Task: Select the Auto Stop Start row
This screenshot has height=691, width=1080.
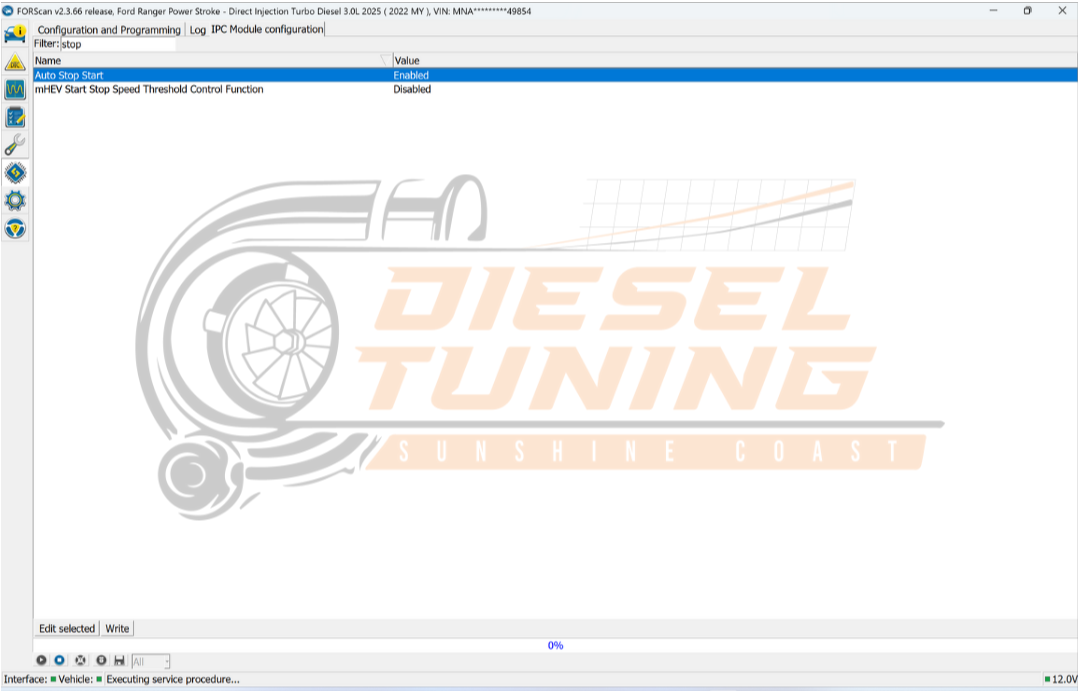Action: click(x=200, y=75)
